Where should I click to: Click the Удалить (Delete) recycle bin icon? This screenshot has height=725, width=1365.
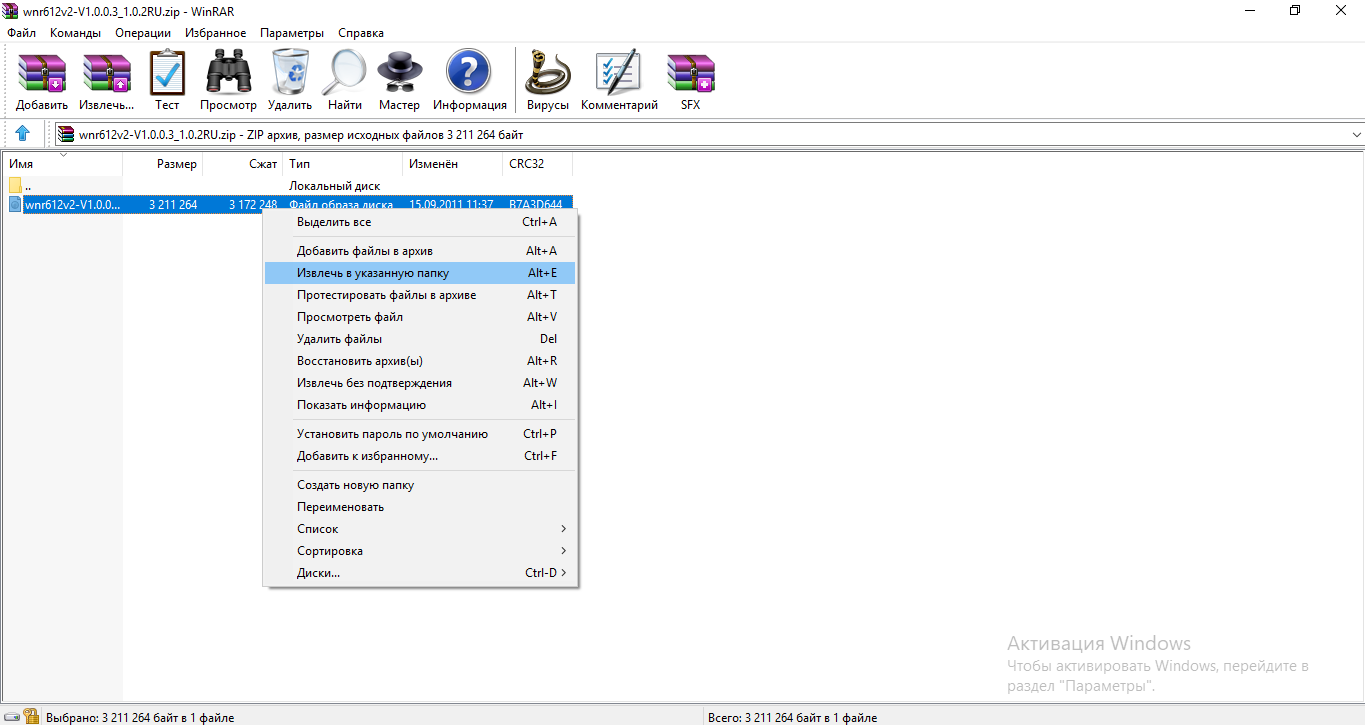point(290,80)
